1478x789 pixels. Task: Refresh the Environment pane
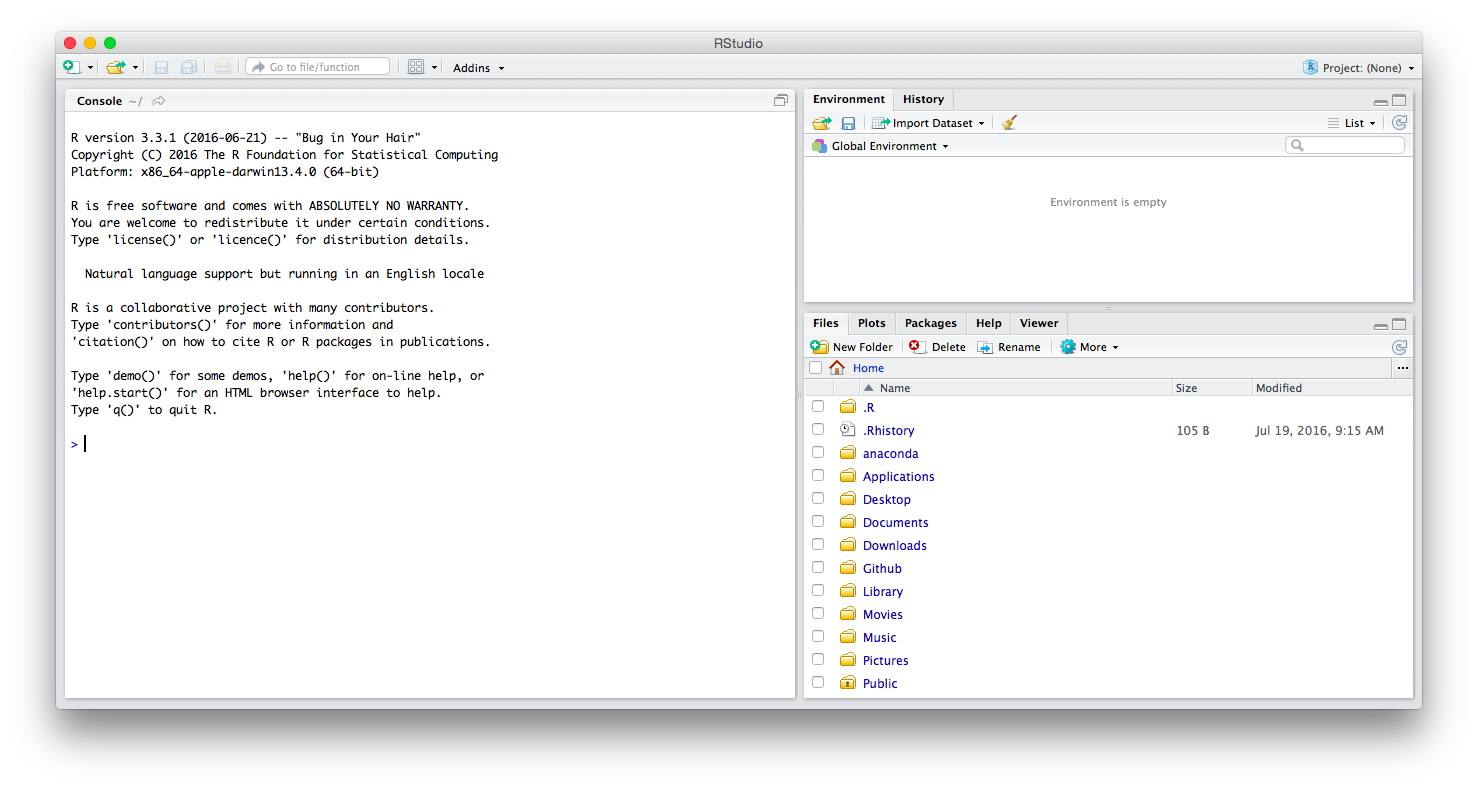tap(1399, 123)
